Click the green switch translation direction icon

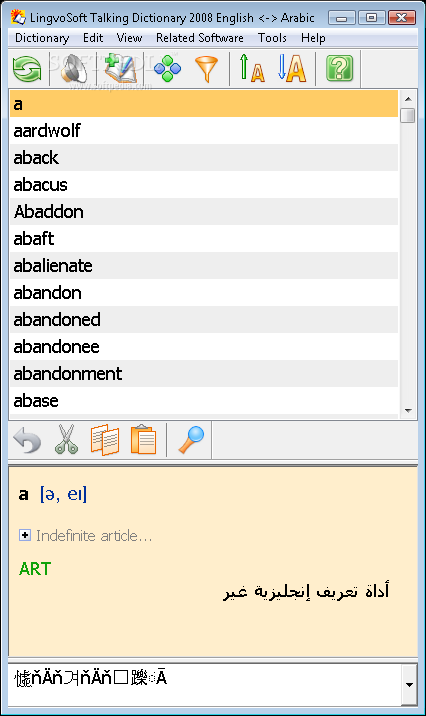pyautogui.click(x=27, y=69)
